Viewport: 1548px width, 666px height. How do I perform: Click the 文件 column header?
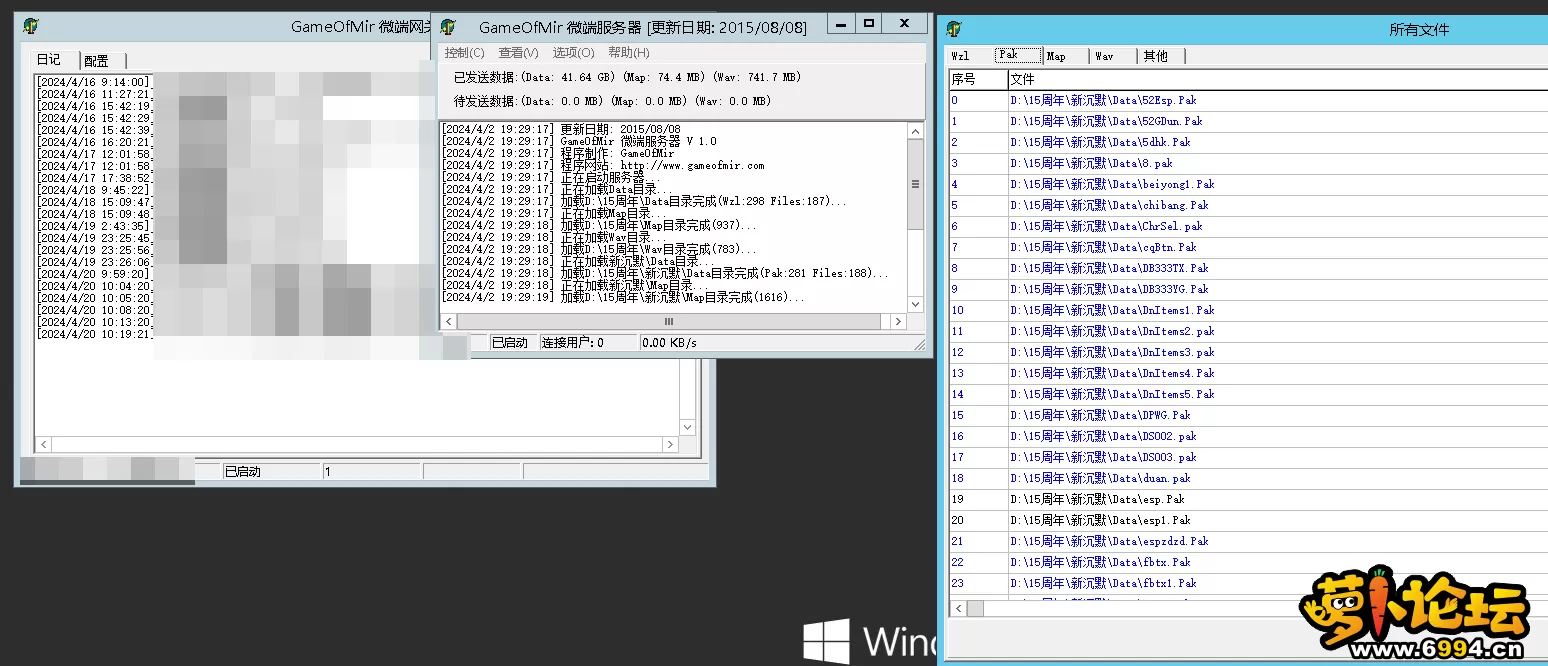coord(1278,79)
